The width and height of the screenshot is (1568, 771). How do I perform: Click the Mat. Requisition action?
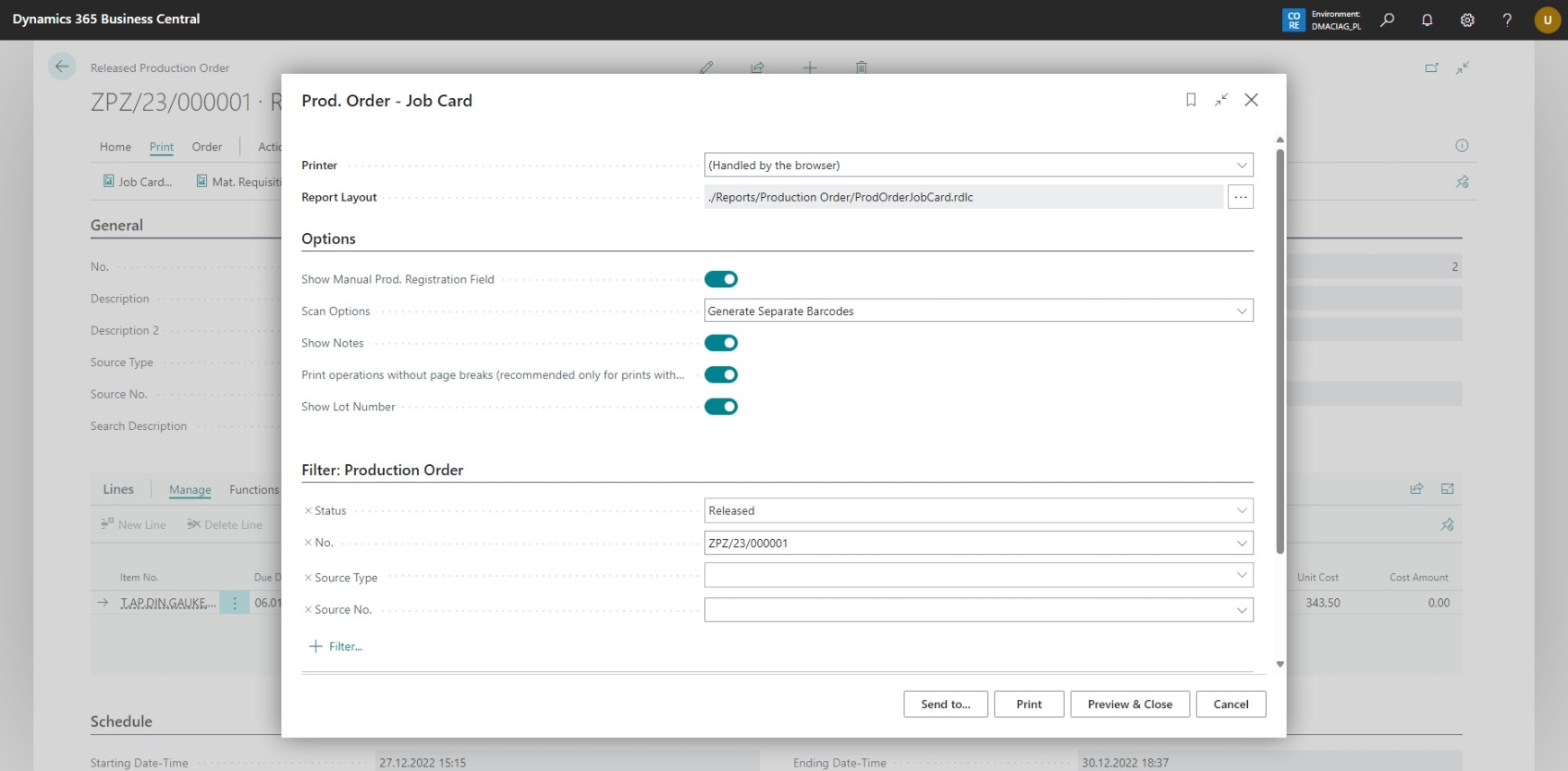point(239,182)
